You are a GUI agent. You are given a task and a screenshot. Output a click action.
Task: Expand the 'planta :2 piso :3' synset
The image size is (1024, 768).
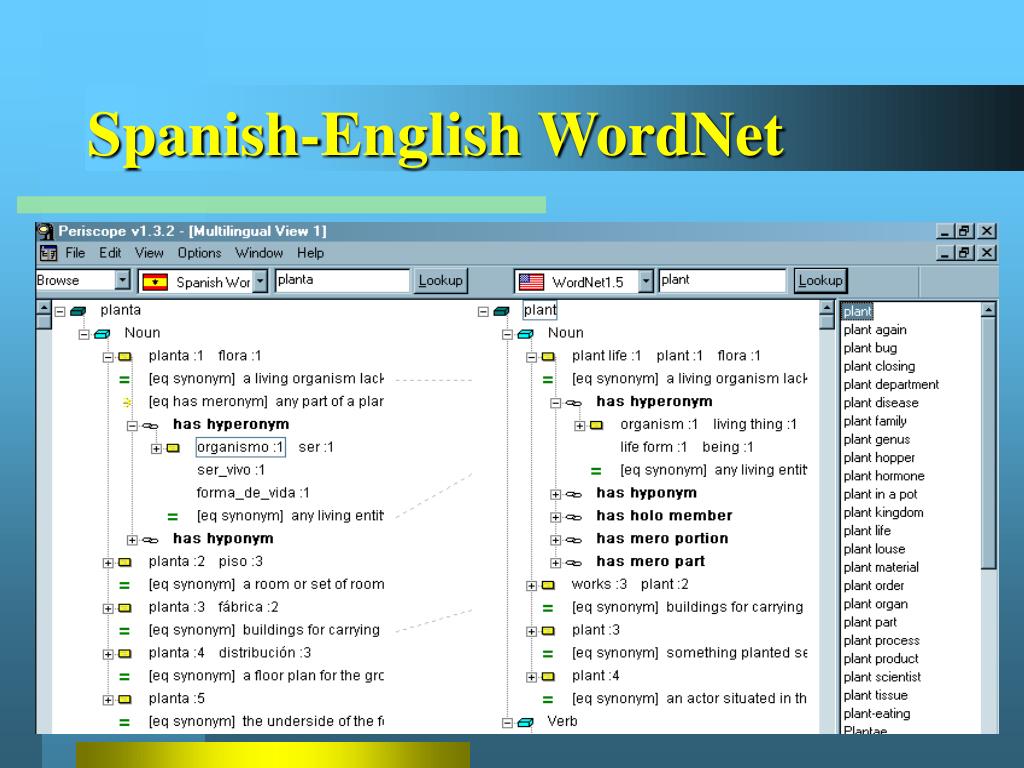pos(108,563)
